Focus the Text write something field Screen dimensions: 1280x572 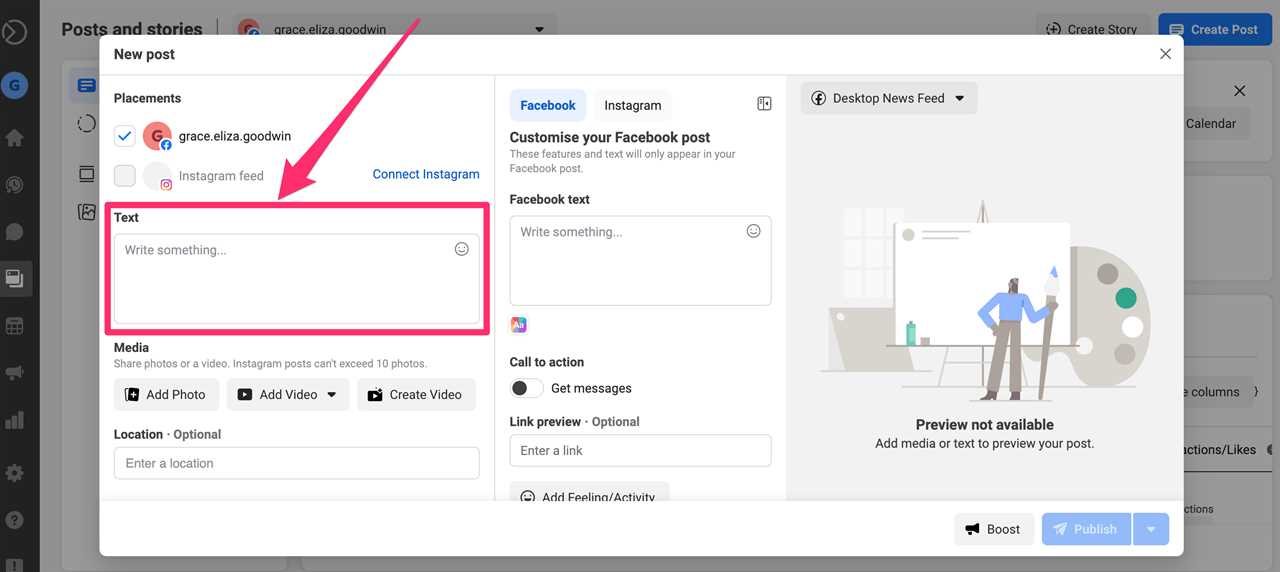tap(297, 279)
